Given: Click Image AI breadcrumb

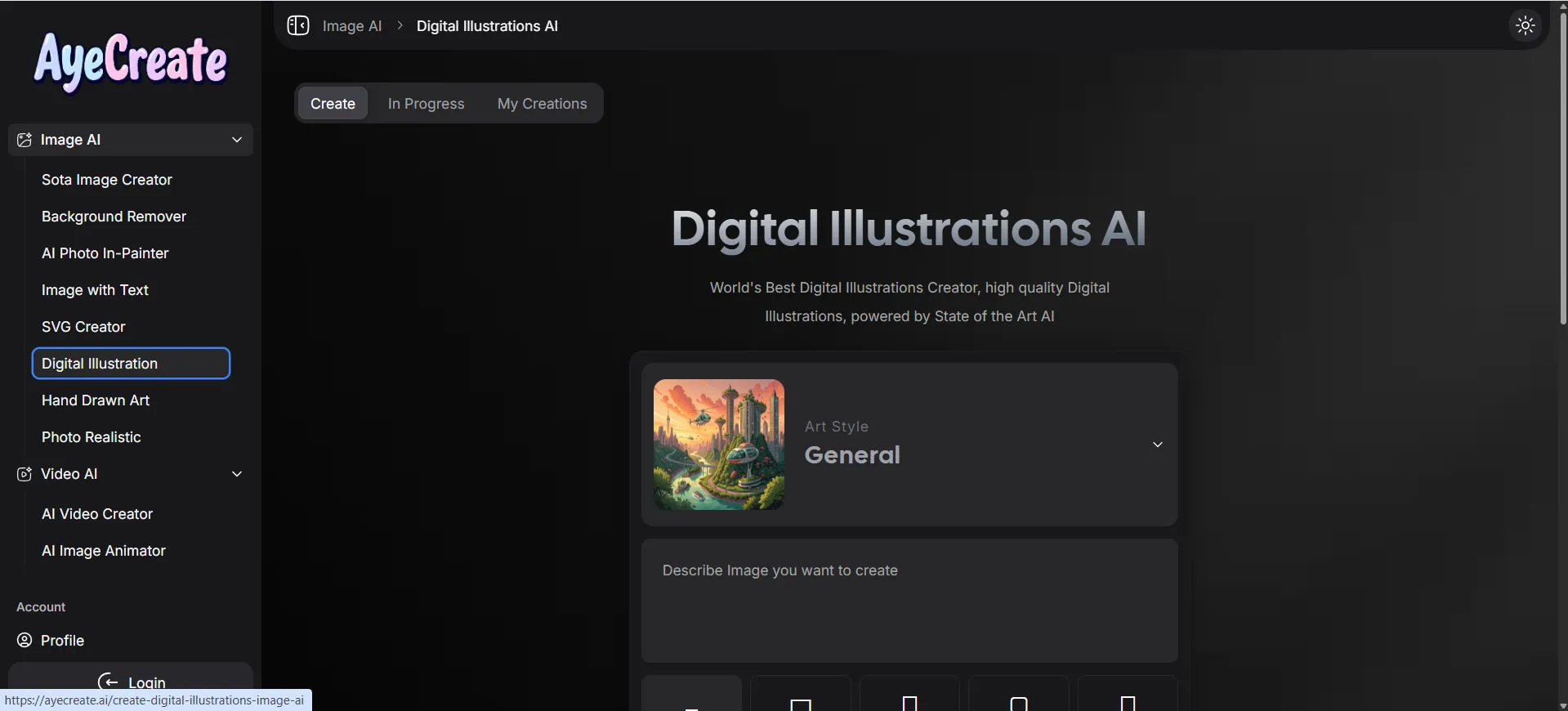Looking at the screenshot, I should (x=352, y=26).
